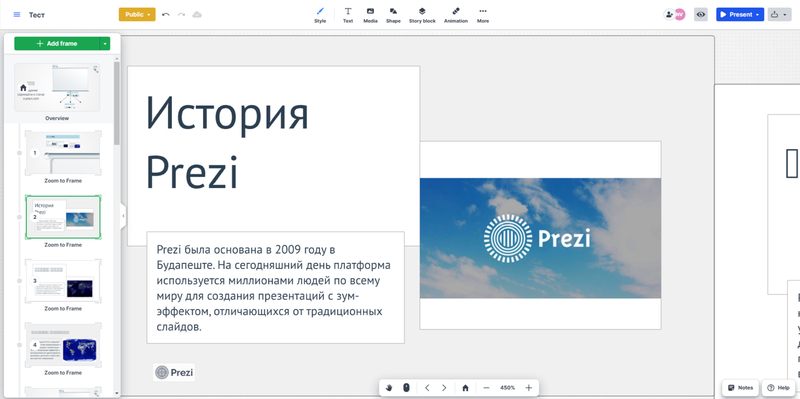The width and height of the screenshot is (800, 399).
Task: Click the Тест presentation title
Action: [x=37, y=15]
